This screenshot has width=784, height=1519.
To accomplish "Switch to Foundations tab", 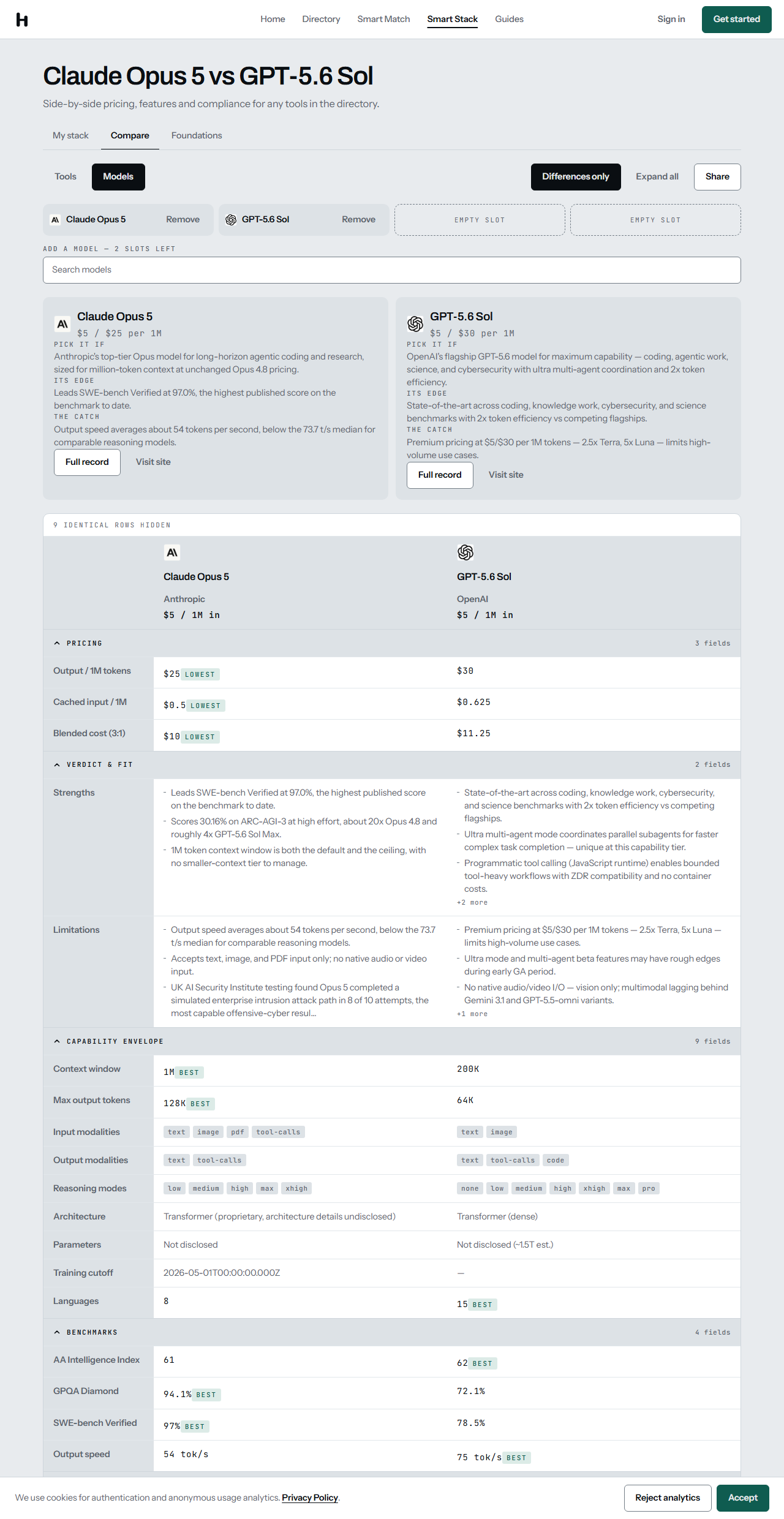I will pyautogui.click(x=197, y=135).
